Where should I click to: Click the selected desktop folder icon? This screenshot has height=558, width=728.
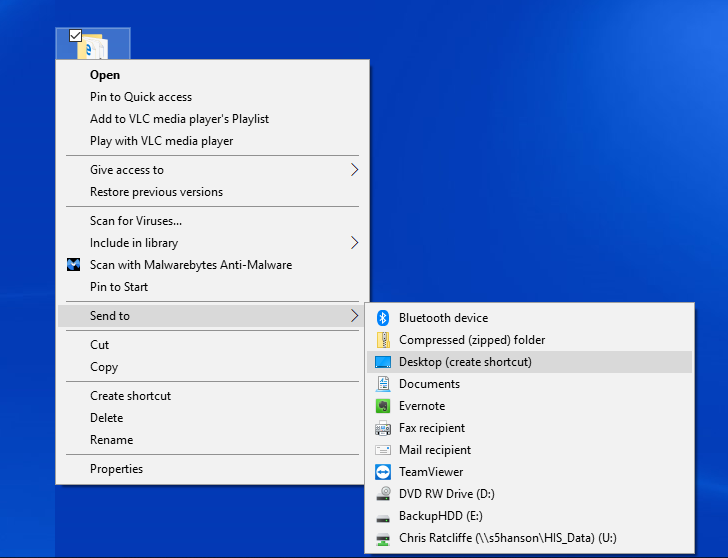point(93,46)
